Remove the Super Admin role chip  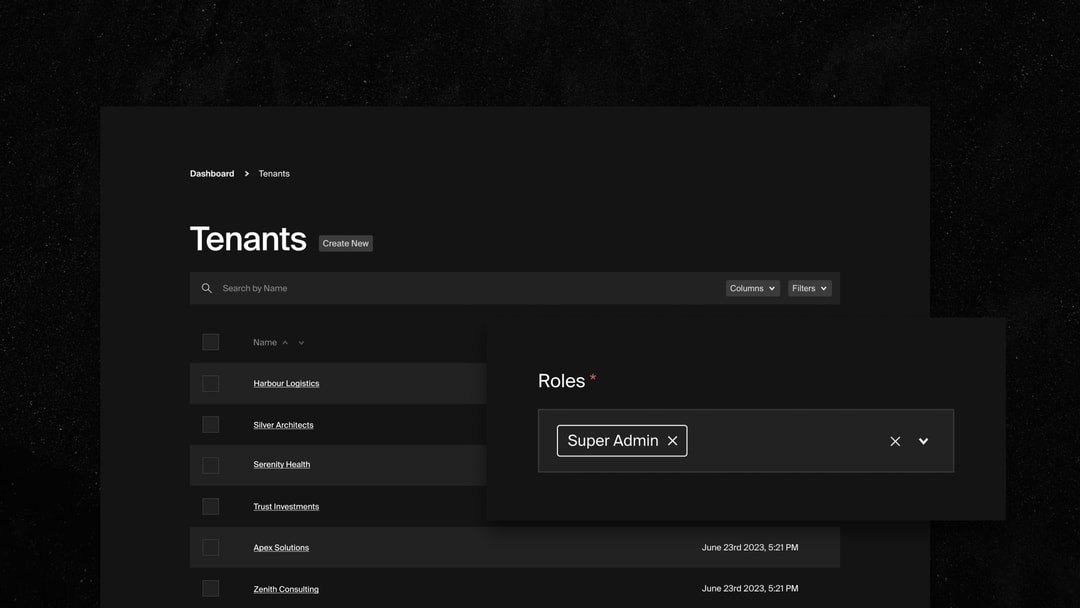tap(673, 440)
